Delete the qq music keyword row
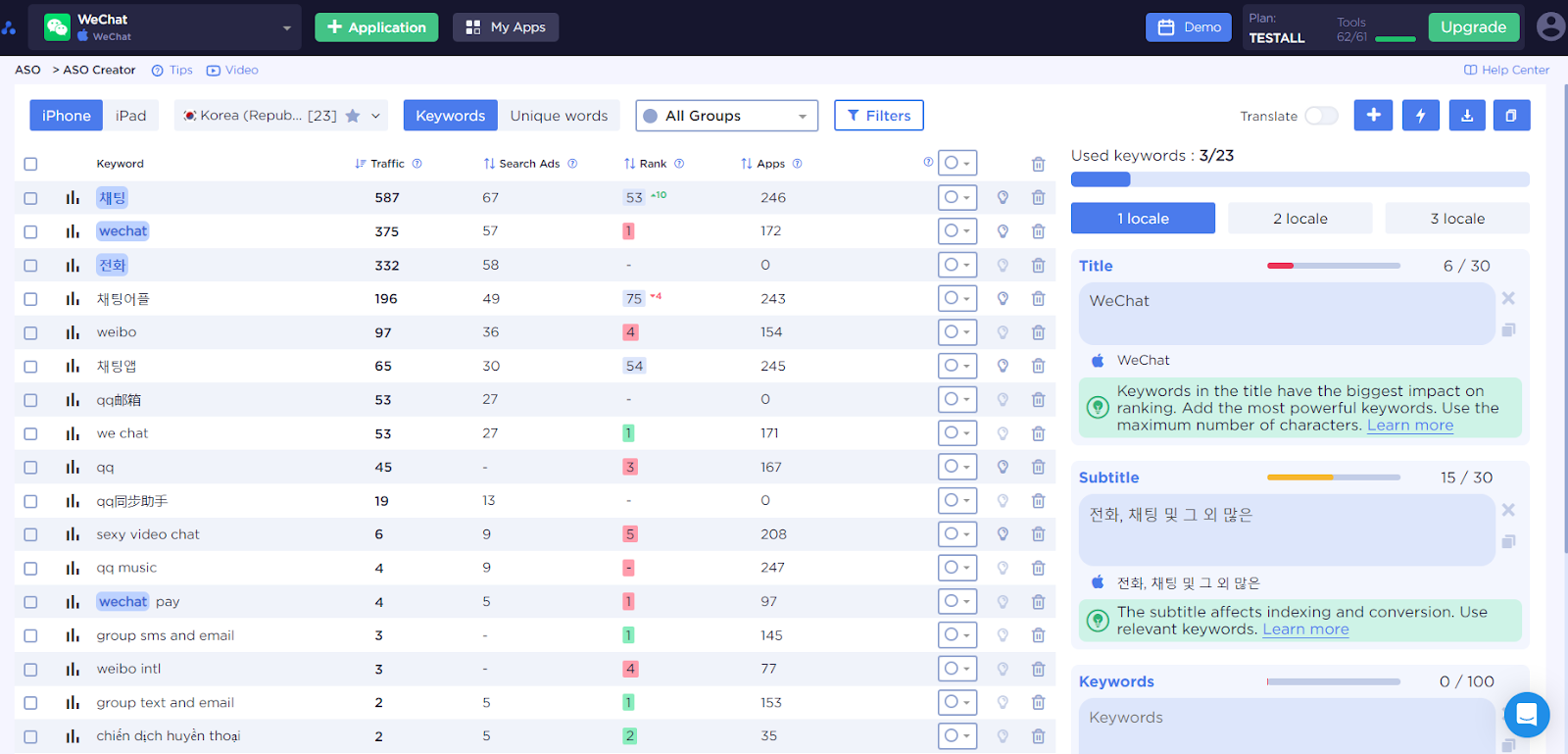1568x754 pixels. [1038, 568]
